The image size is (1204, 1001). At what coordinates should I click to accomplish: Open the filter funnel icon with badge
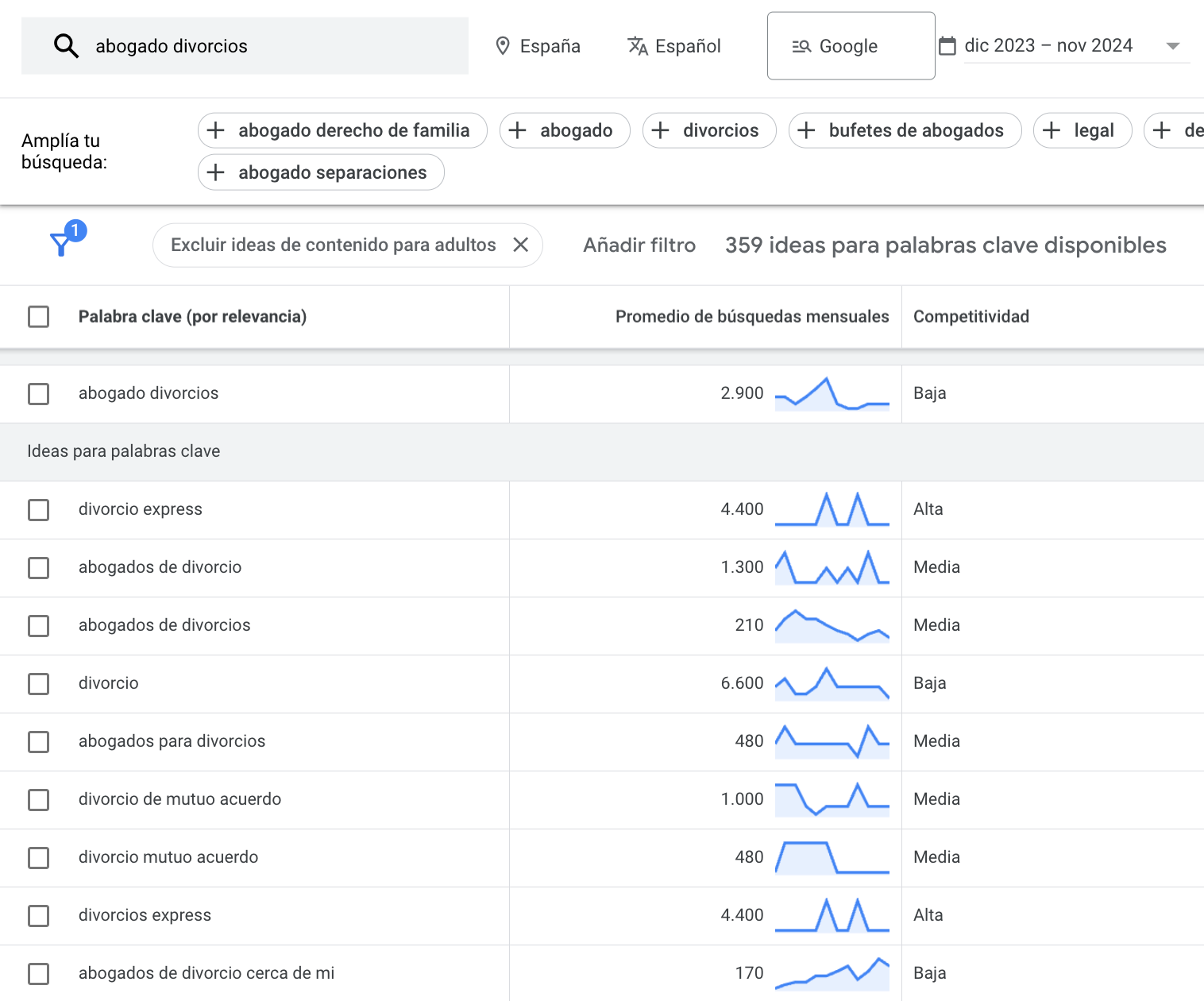click(x=67, y=238)
